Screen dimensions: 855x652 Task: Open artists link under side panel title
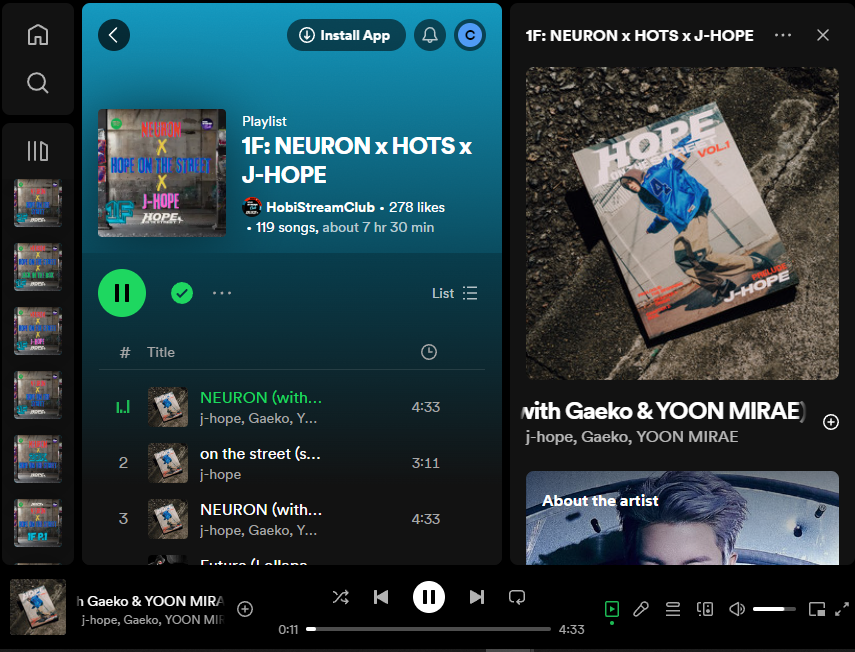(632, 437)
